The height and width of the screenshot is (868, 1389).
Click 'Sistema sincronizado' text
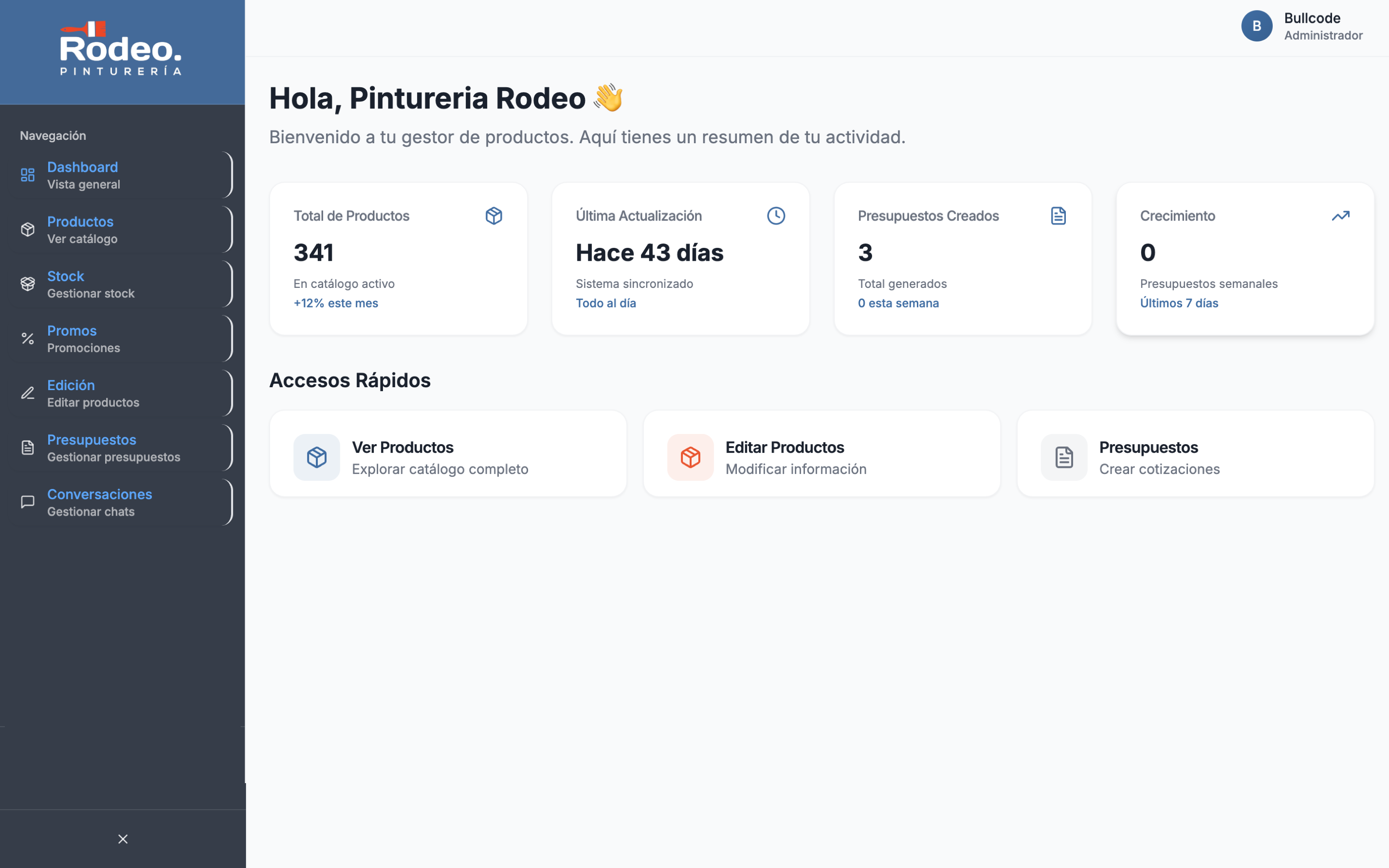[x=634, y=284]
